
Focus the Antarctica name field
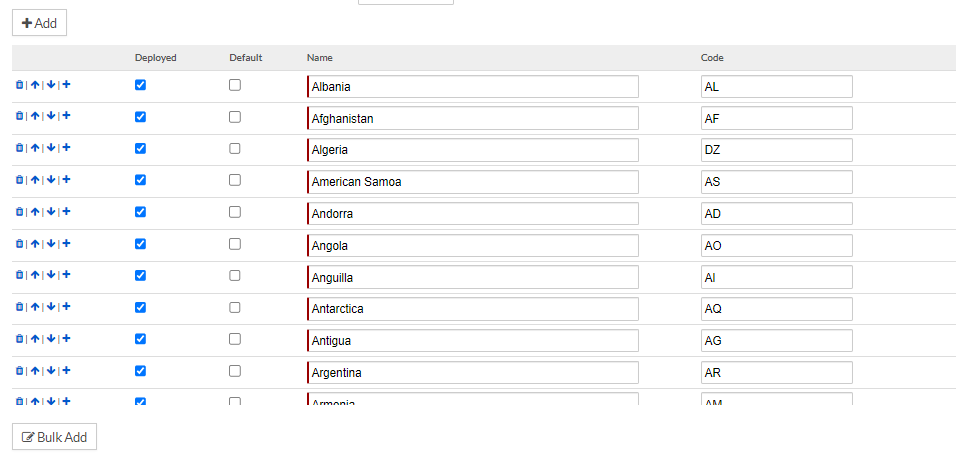coord(473,309)
